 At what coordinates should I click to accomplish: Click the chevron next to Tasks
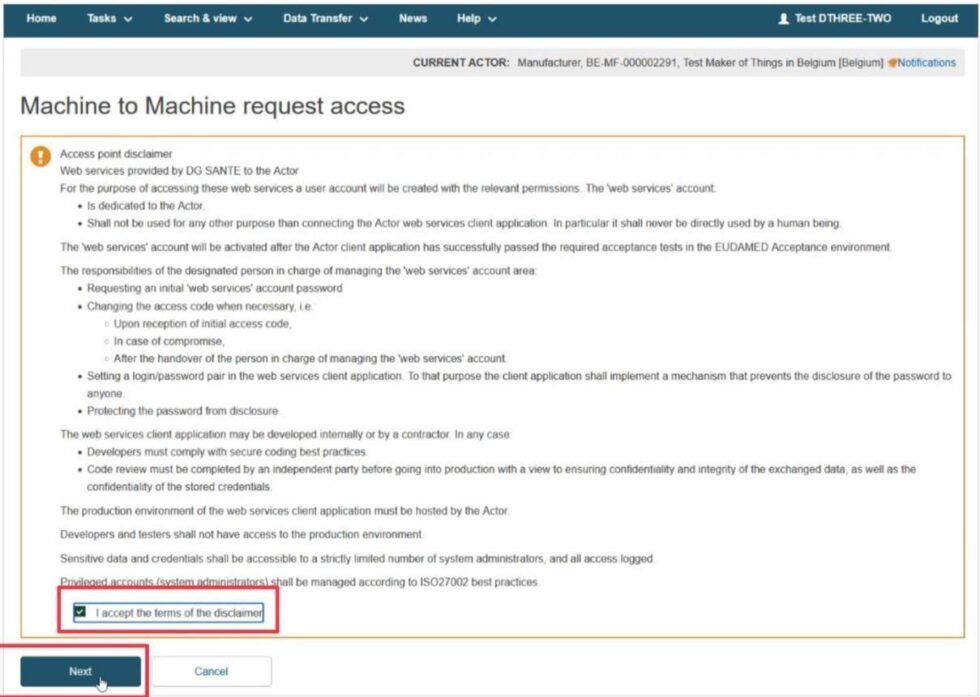[128, 19]
